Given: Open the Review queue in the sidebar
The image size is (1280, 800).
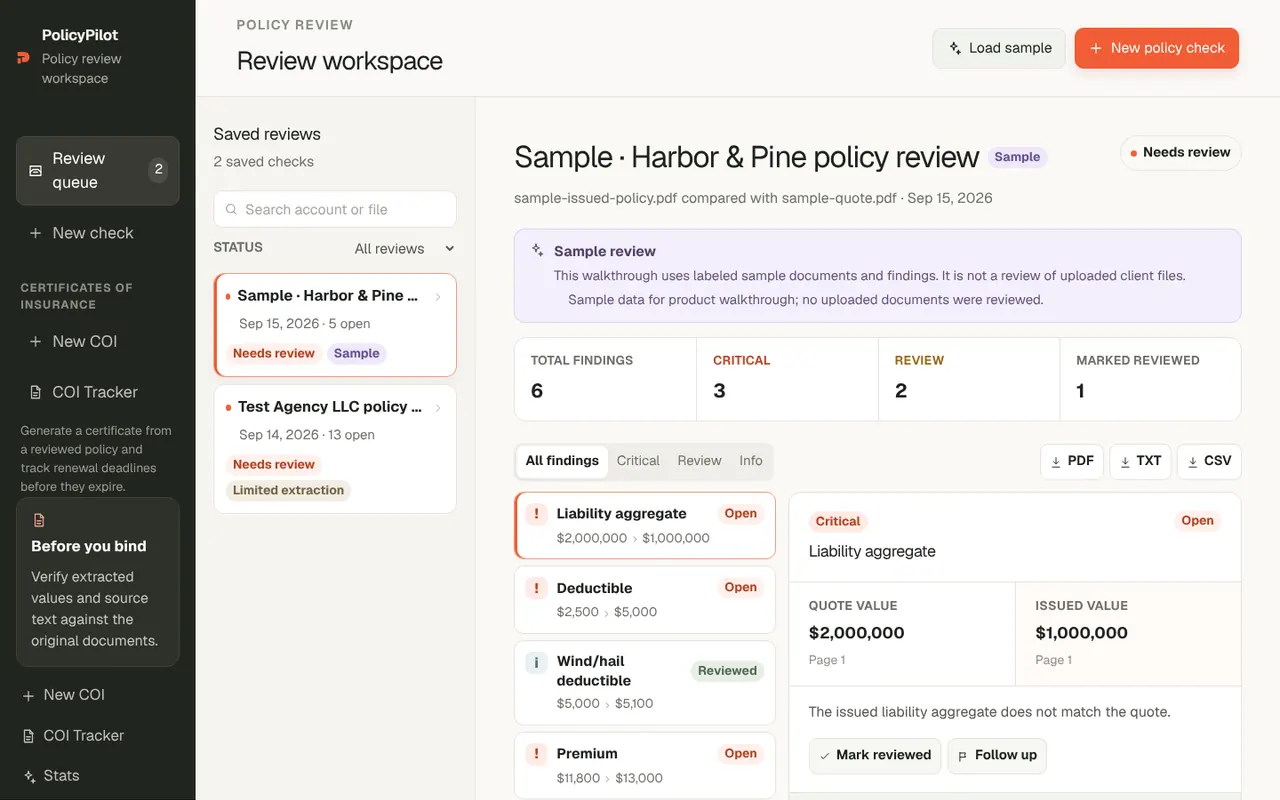Looking at the screenshot, I should tap(98, 171).
